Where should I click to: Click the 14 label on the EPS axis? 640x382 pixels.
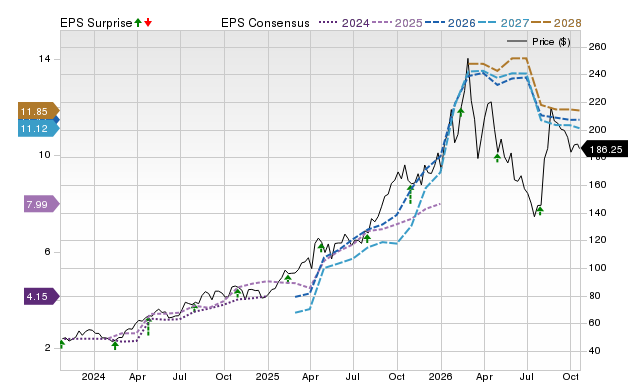44,59
